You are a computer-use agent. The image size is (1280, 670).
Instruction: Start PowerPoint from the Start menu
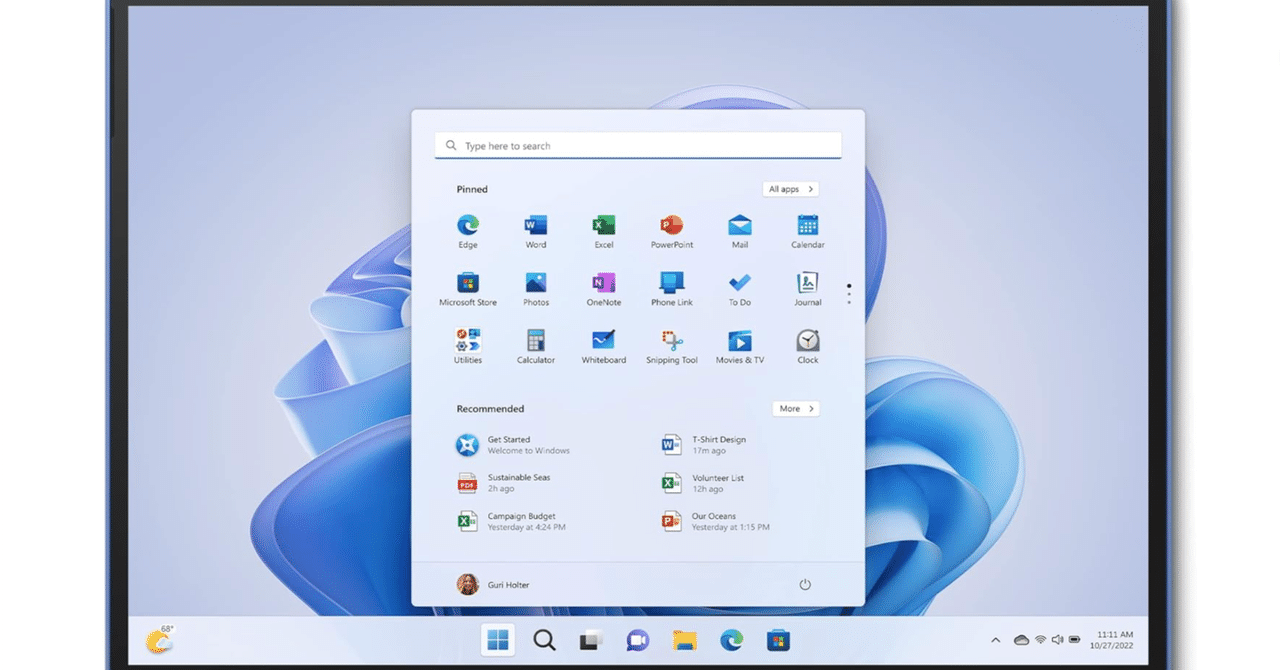(x=672, y=231)
